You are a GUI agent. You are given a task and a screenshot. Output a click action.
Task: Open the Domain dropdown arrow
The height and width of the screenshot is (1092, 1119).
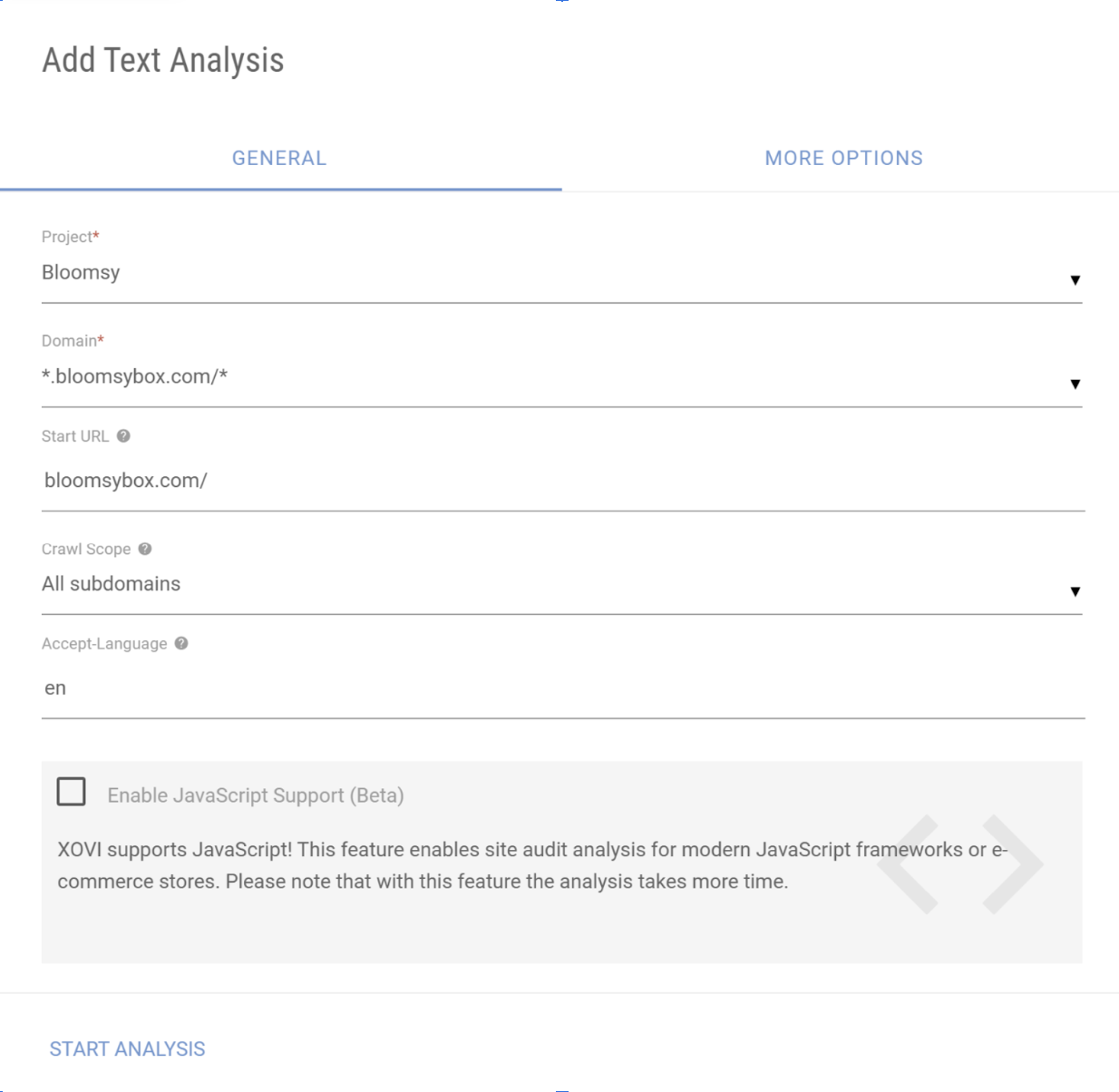coord(1075,385)
